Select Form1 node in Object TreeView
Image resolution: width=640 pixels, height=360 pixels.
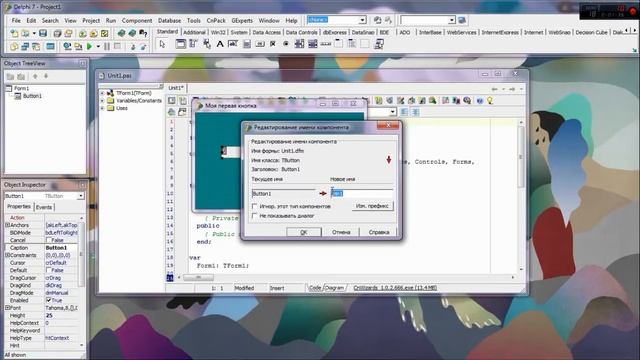[x=21, y=88]
